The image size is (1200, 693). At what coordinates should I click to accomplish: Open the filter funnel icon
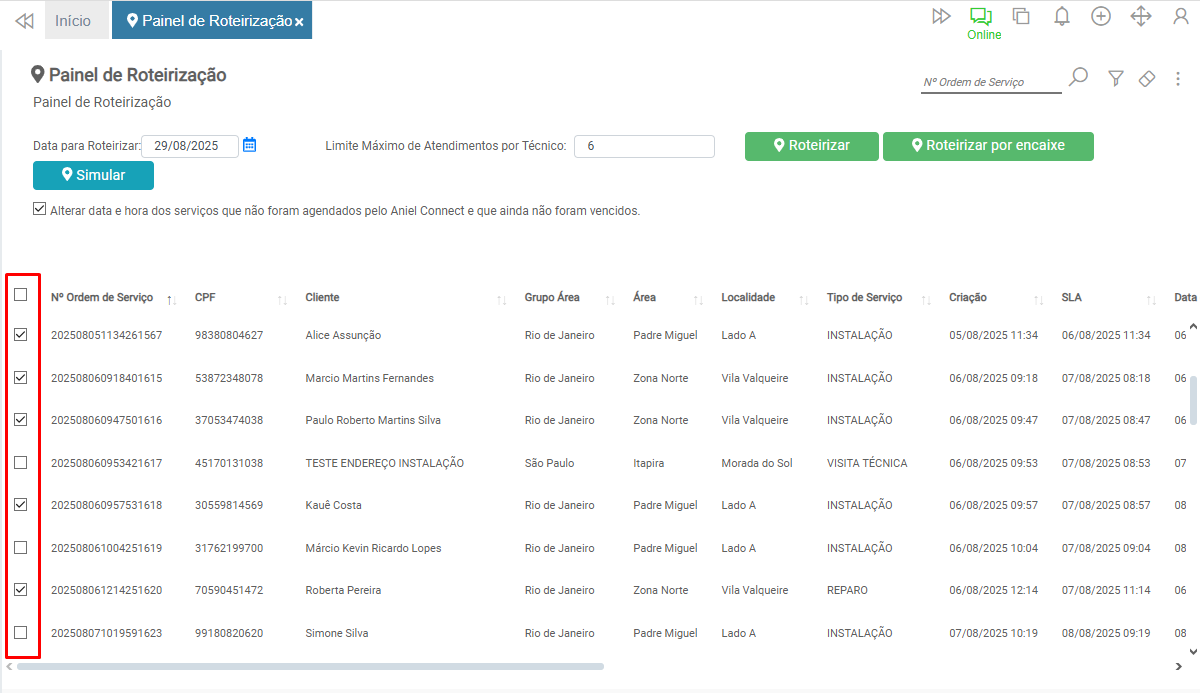pyautogui.click(x=1116, y=78)
